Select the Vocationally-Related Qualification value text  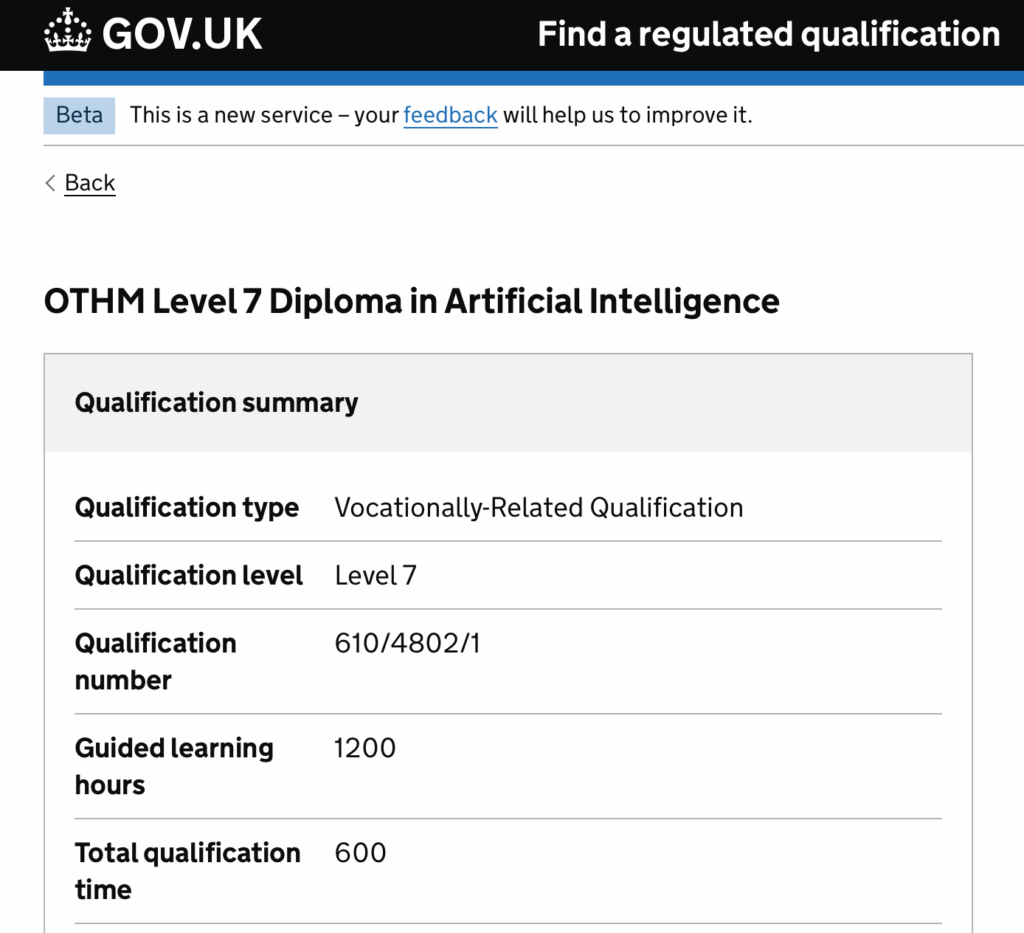point(538,508)
